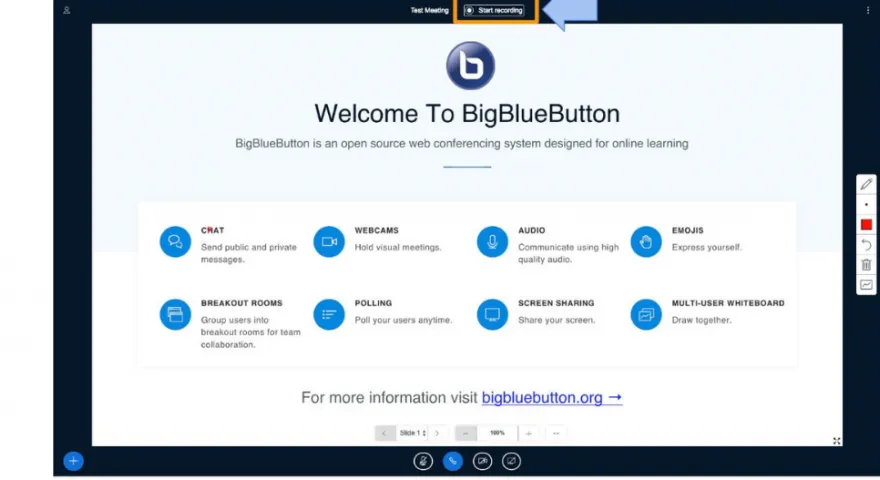The height and width of the screenshot is (480, 880).
Task: Click the BigBlueButton logo
Action: [x=470, y=66]
